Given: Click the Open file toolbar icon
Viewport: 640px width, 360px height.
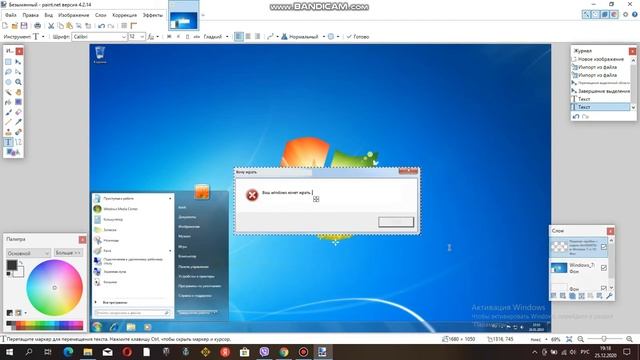Looking at the screenshot, I should pyautogui.click(x=14, y=26).
